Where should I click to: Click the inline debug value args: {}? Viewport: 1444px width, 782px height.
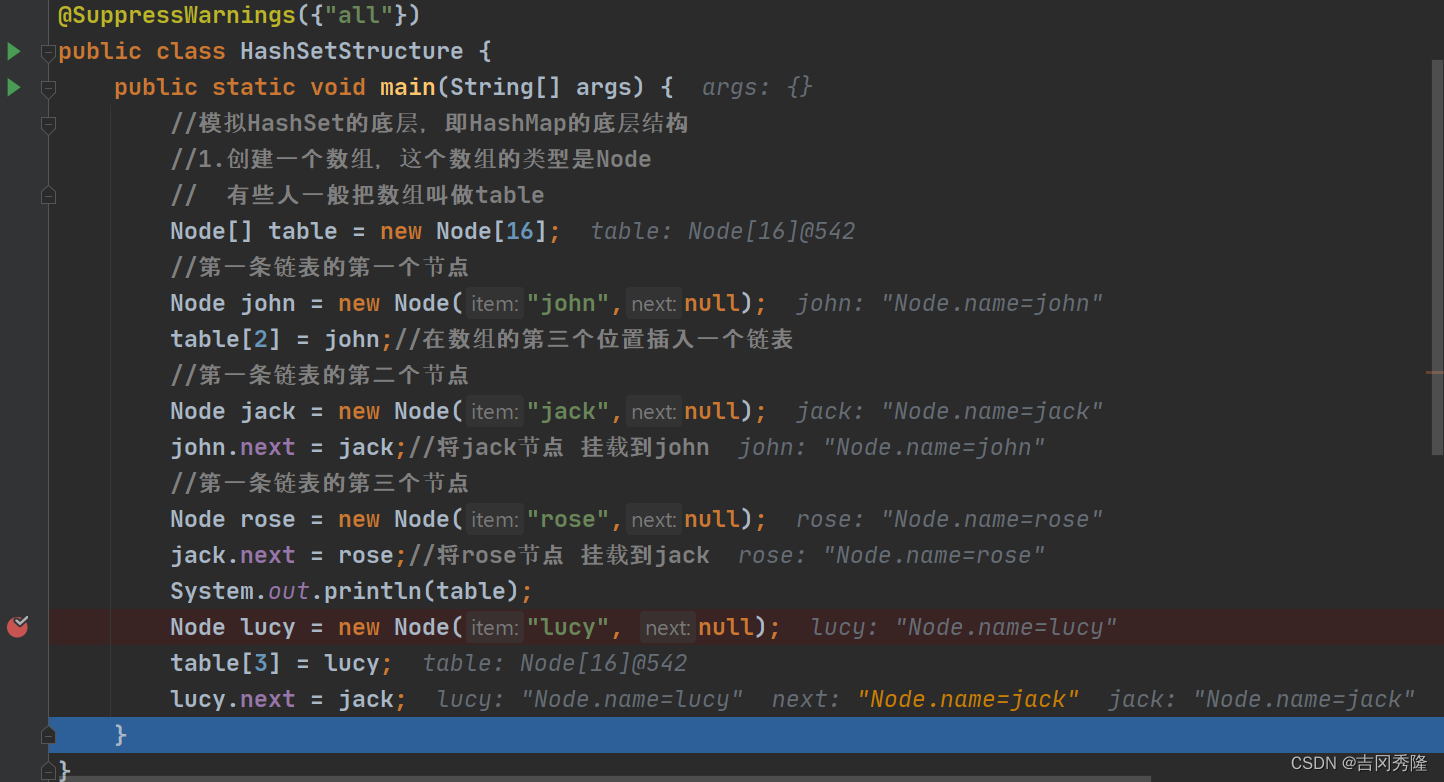[x=757, y=87]
